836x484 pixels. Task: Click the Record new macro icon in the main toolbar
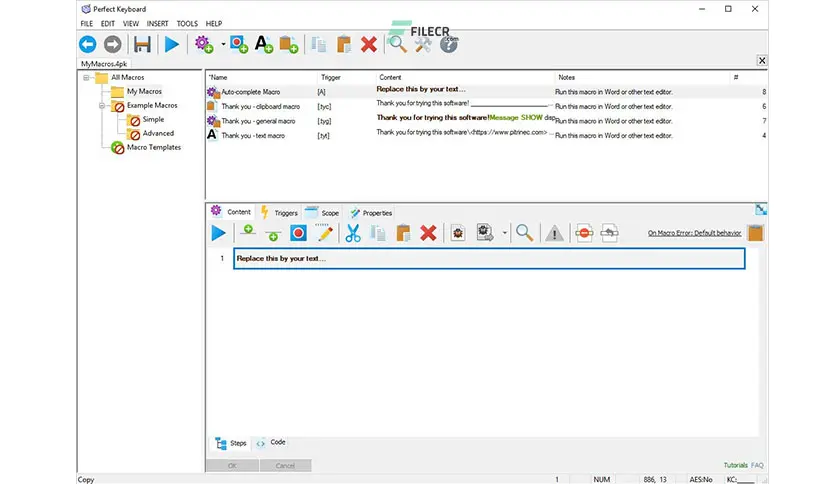[239, 44]
